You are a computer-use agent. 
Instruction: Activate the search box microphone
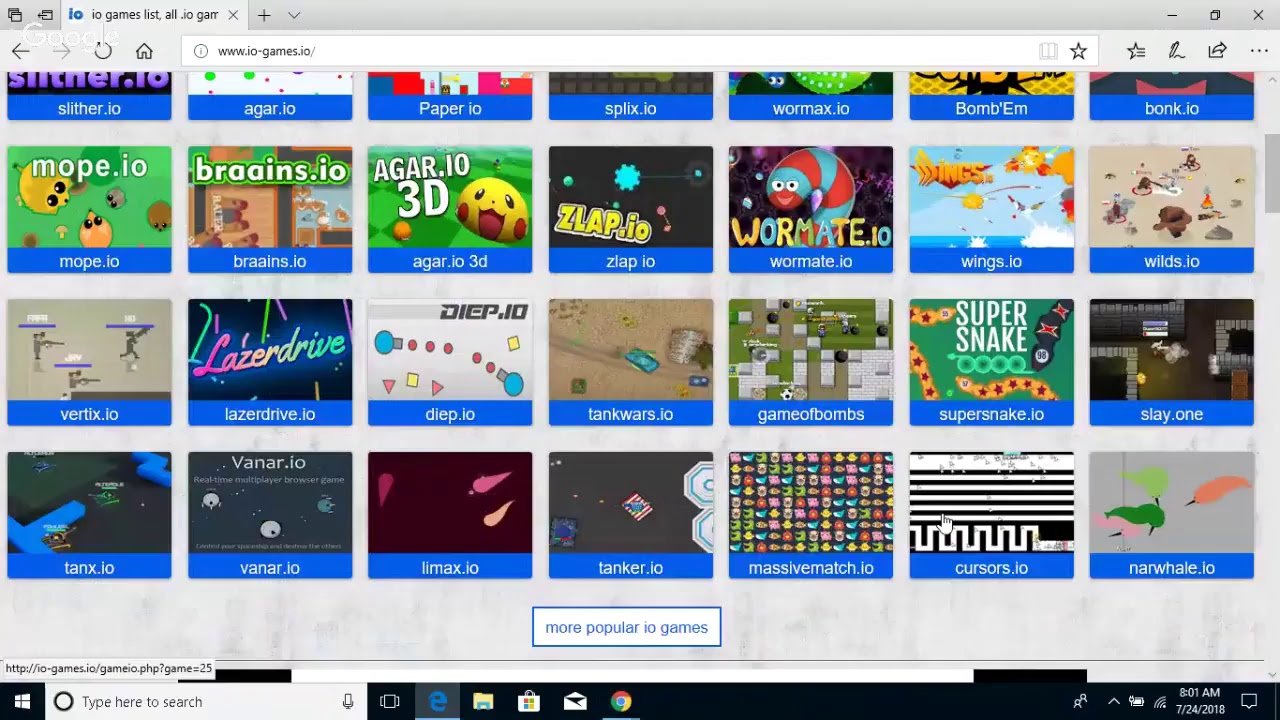[x=348, y=701]
